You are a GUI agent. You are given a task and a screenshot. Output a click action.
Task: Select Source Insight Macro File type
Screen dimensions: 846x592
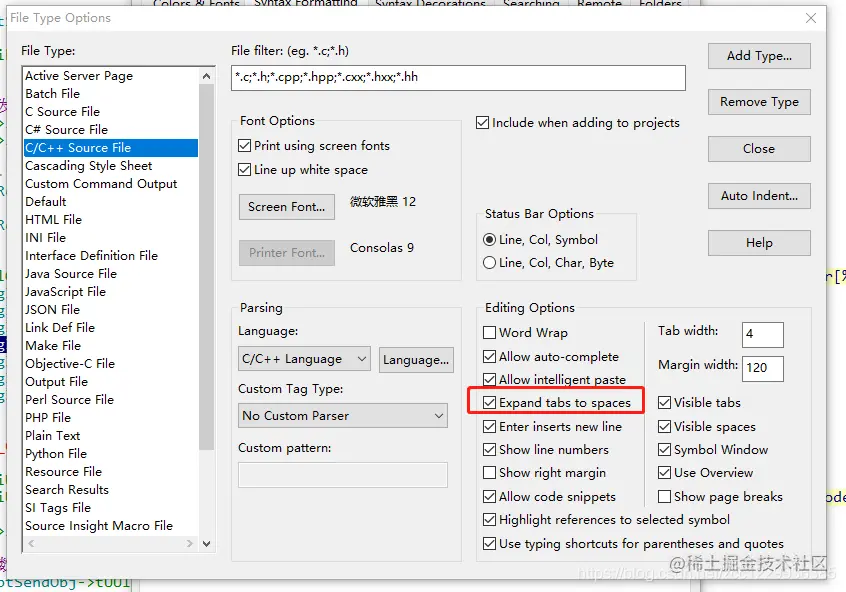[x=111, y=526]
